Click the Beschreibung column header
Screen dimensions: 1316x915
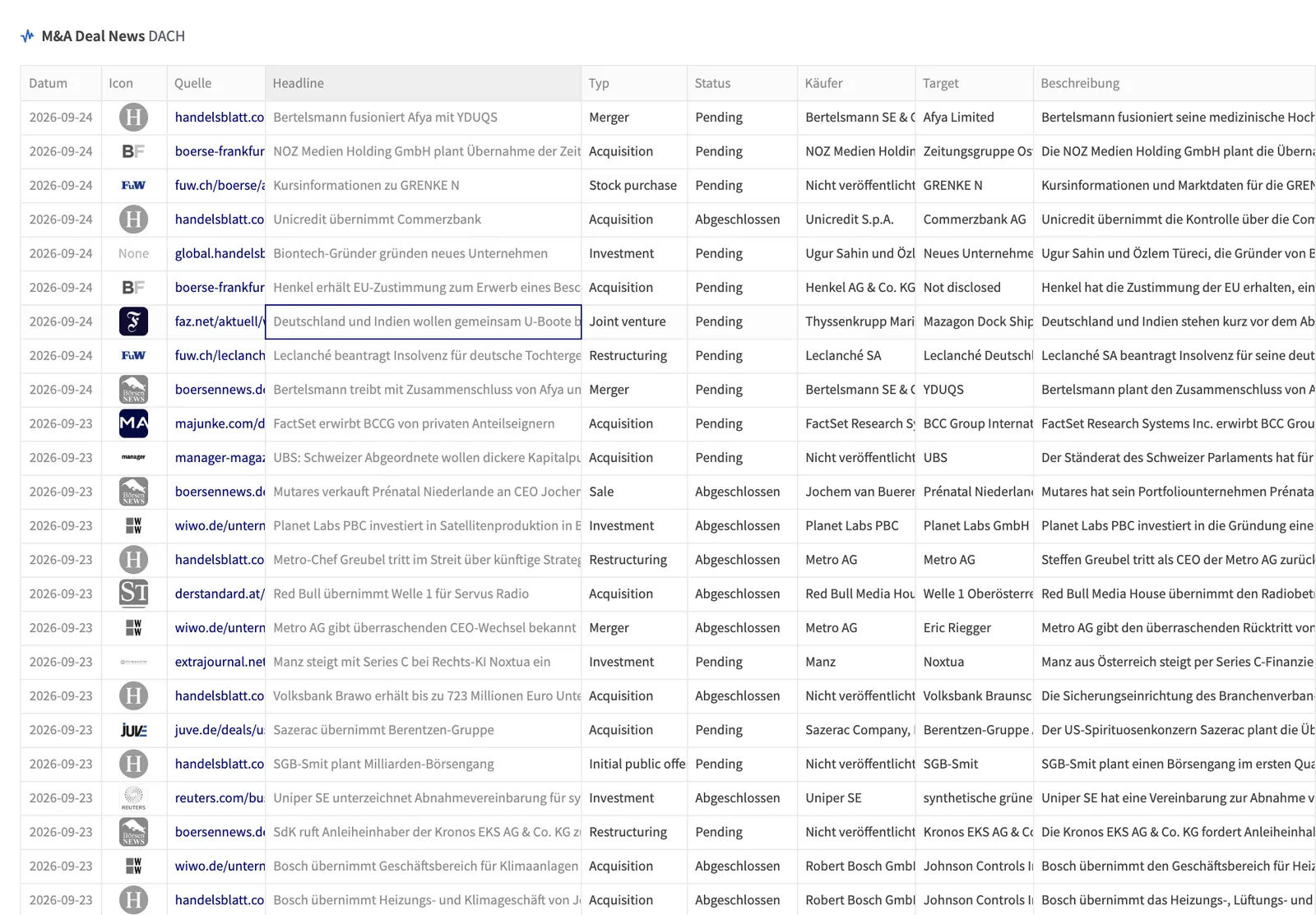(x=1175, y=83)
